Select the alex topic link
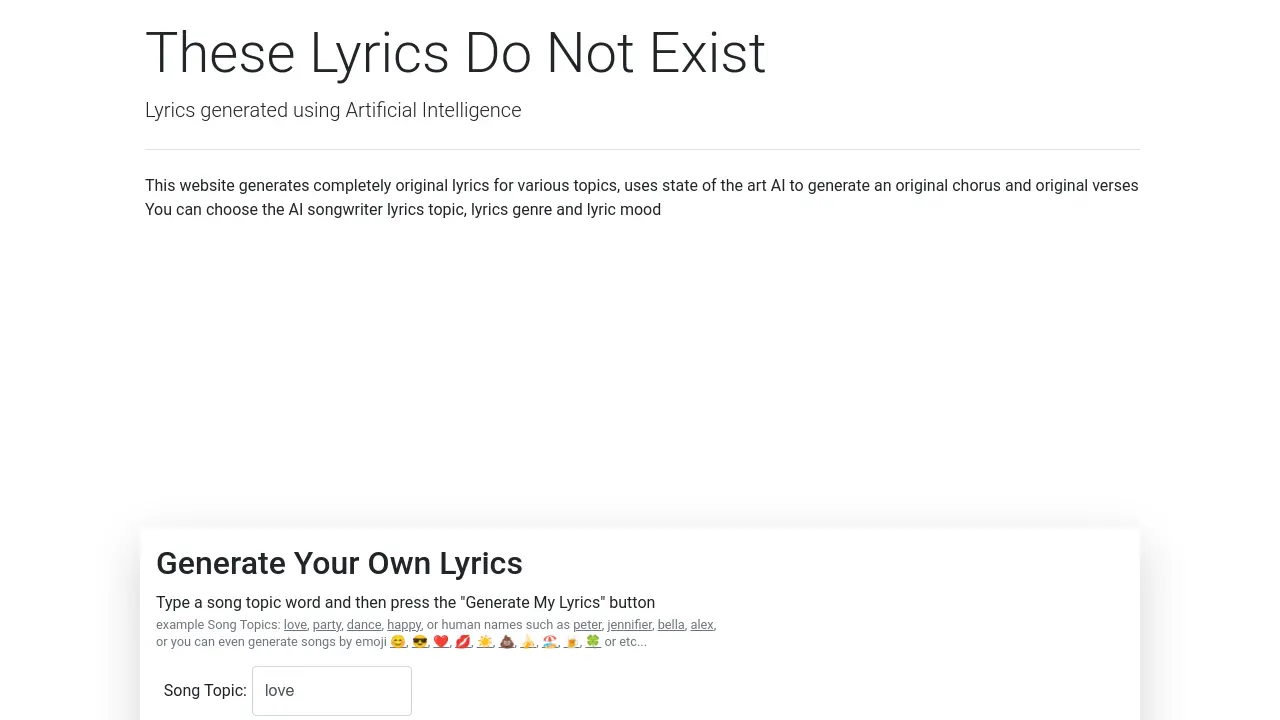Viewport: 1280px width, 720px height. point(701,624)
